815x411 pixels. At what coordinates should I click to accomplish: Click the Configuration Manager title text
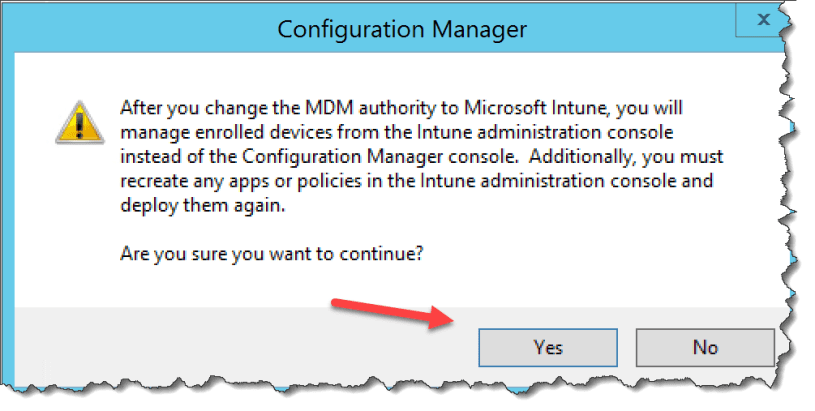401,29
